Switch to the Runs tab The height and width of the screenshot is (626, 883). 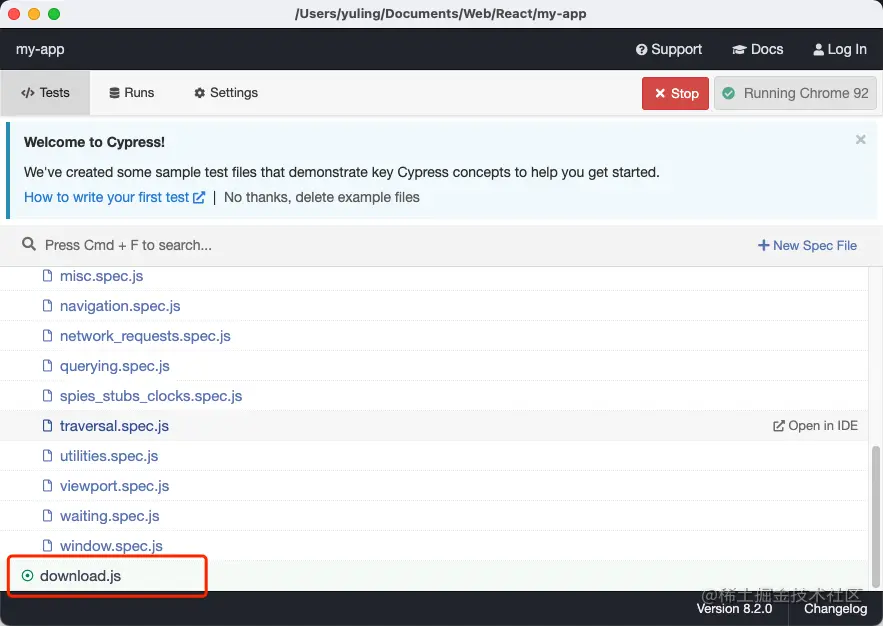(132, 93)
